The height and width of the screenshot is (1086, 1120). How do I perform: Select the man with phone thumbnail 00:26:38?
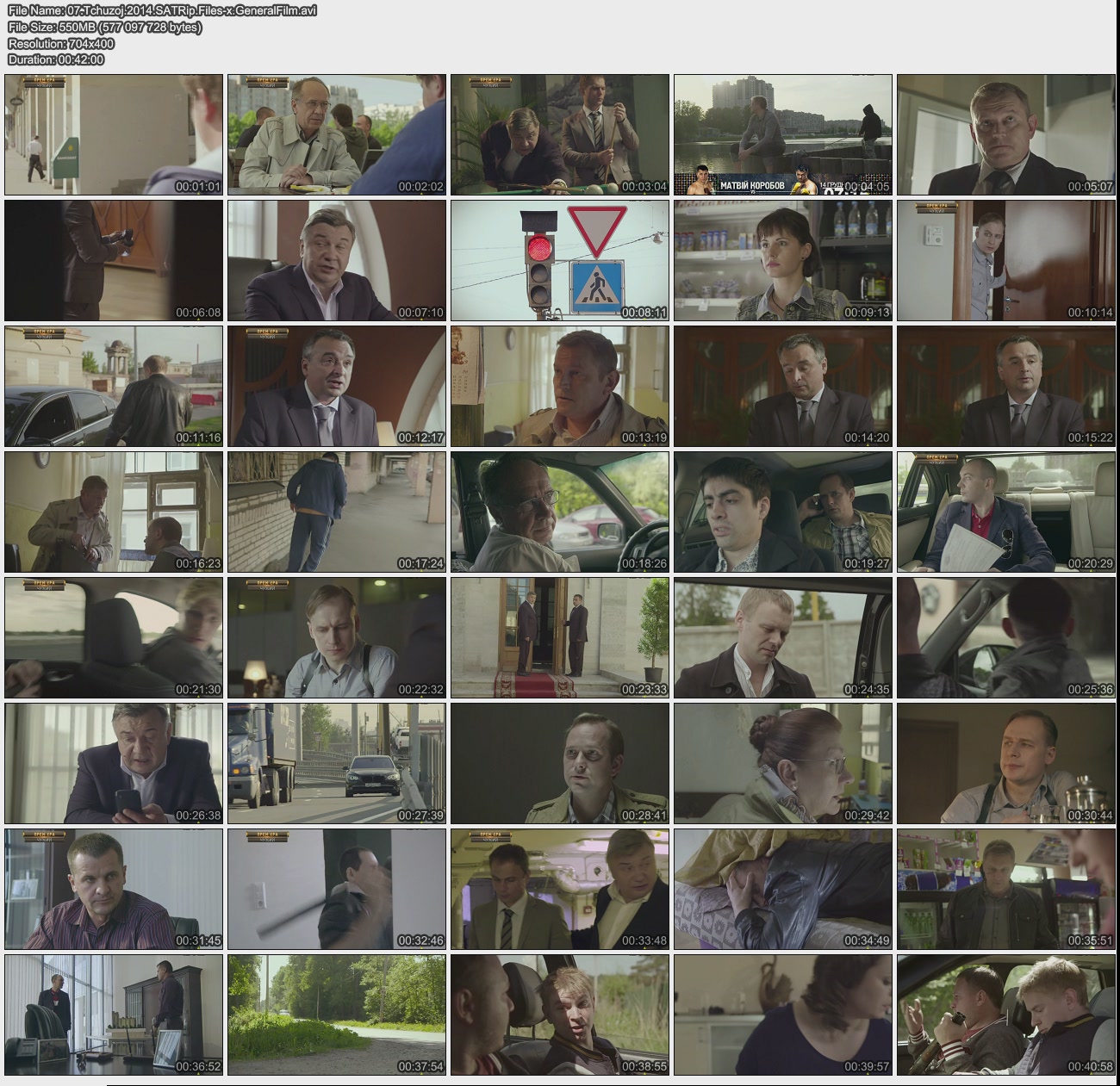coord(114,763)
